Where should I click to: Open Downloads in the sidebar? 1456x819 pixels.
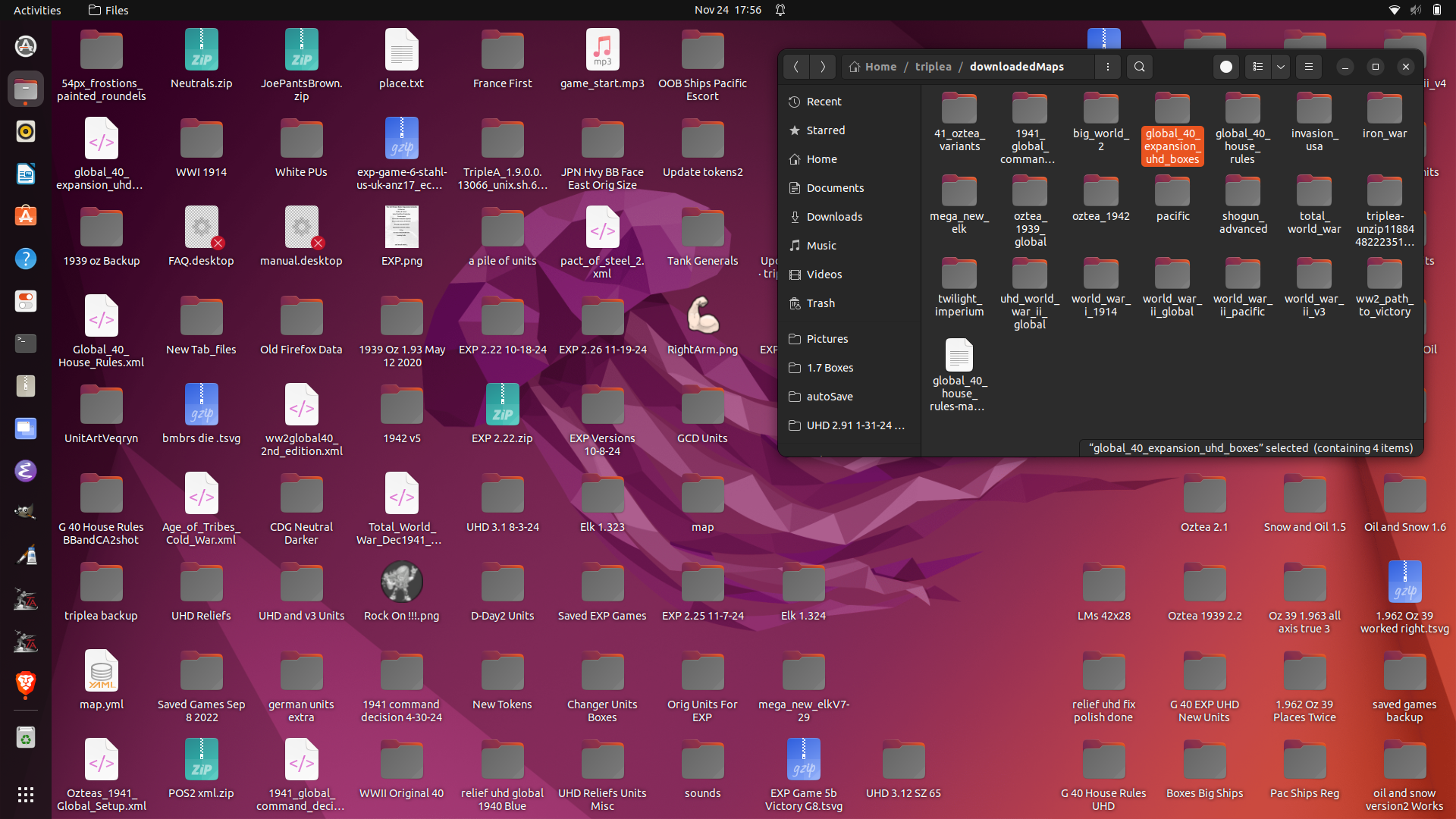[x=849, y=217]
